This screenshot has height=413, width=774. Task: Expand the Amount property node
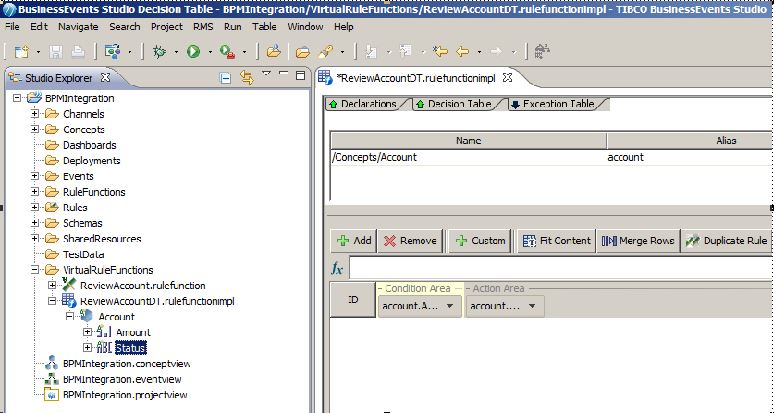[x=88, y=332]
